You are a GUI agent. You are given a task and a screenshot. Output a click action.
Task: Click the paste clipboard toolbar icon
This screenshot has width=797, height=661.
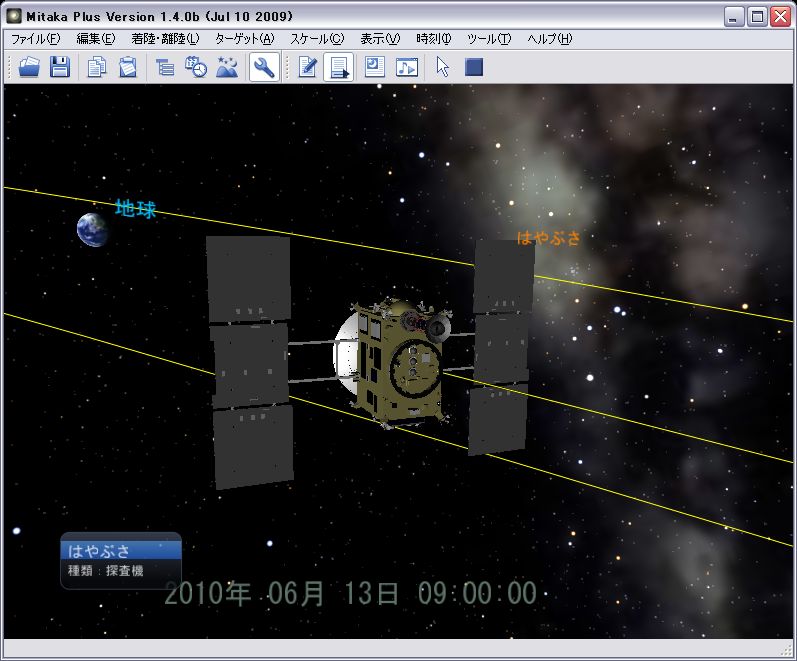pyautogui.click(x=128, y=67)
